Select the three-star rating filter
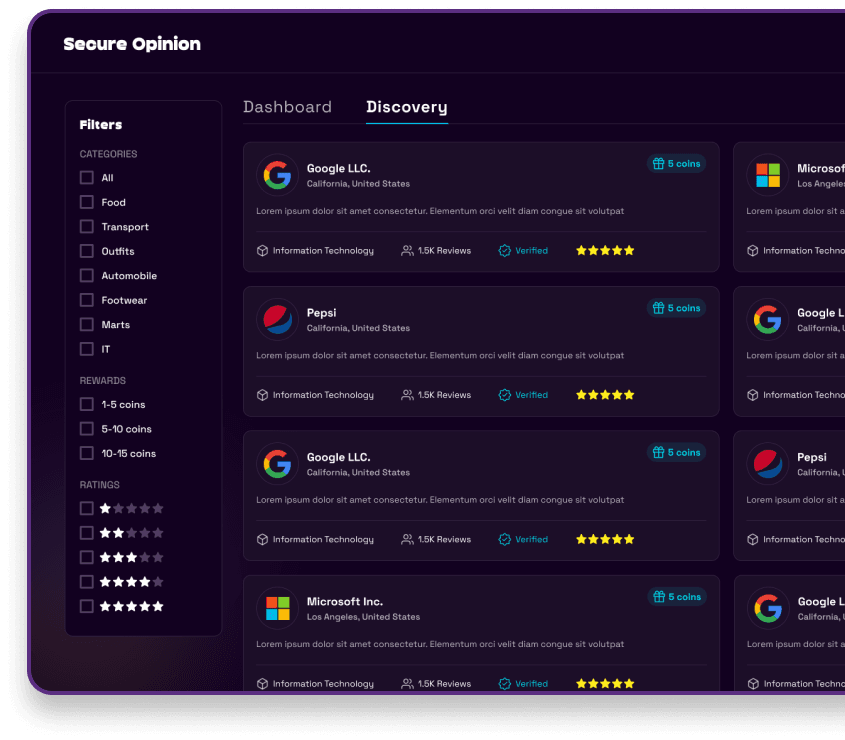Image resolution: width=845 pixels, height=740 pixels. click(87, 557)
